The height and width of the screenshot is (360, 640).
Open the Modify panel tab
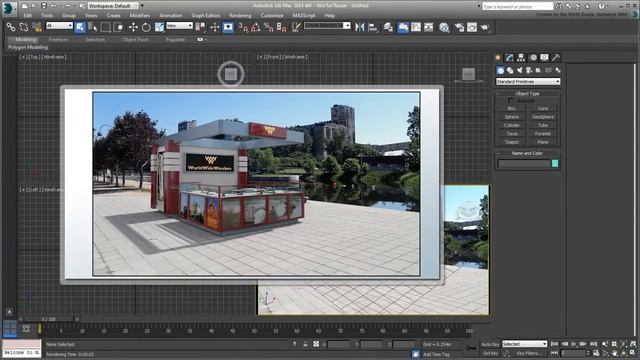point(509,58)
